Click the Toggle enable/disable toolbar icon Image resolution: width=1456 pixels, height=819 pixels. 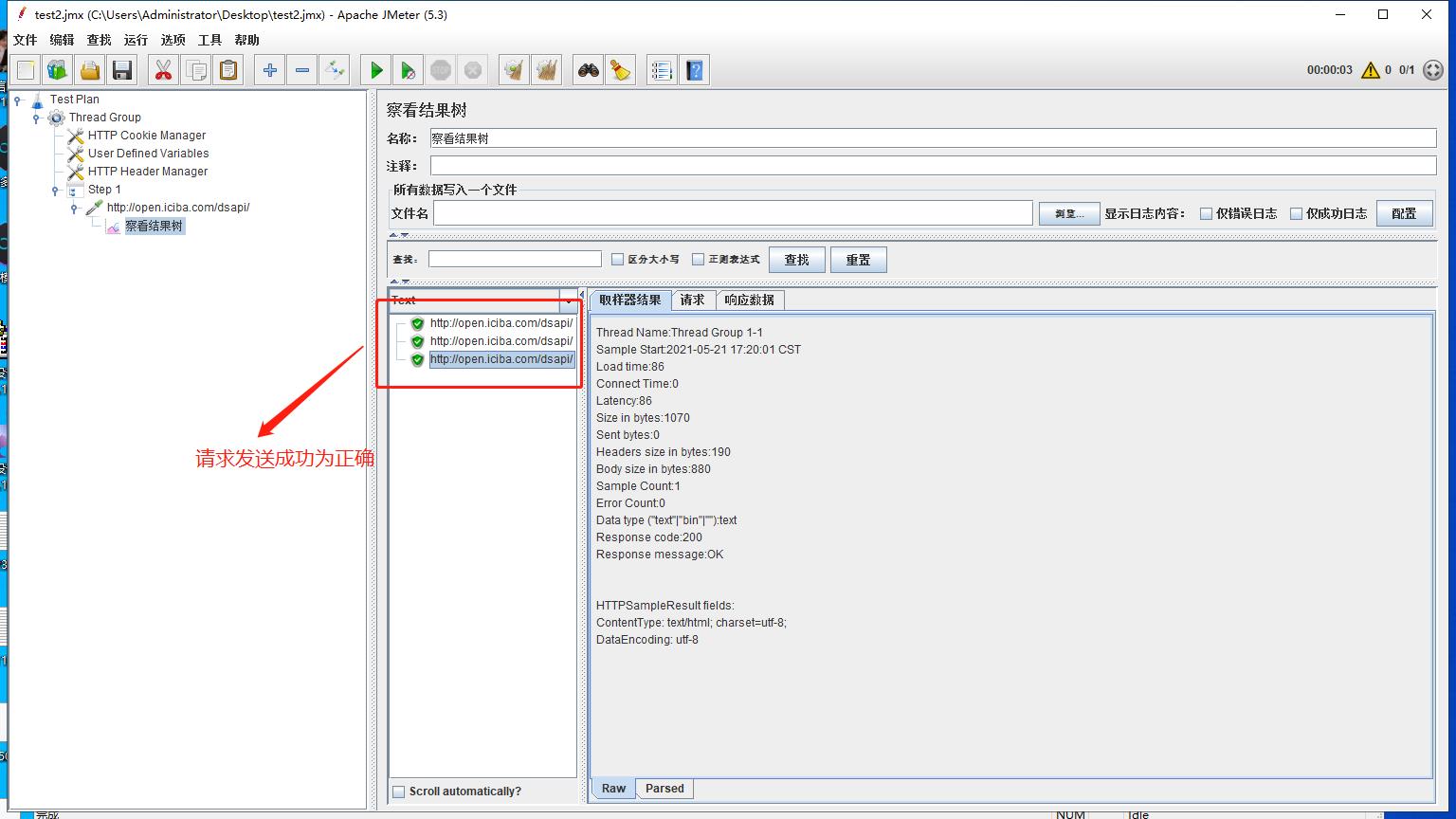(335, 70)
